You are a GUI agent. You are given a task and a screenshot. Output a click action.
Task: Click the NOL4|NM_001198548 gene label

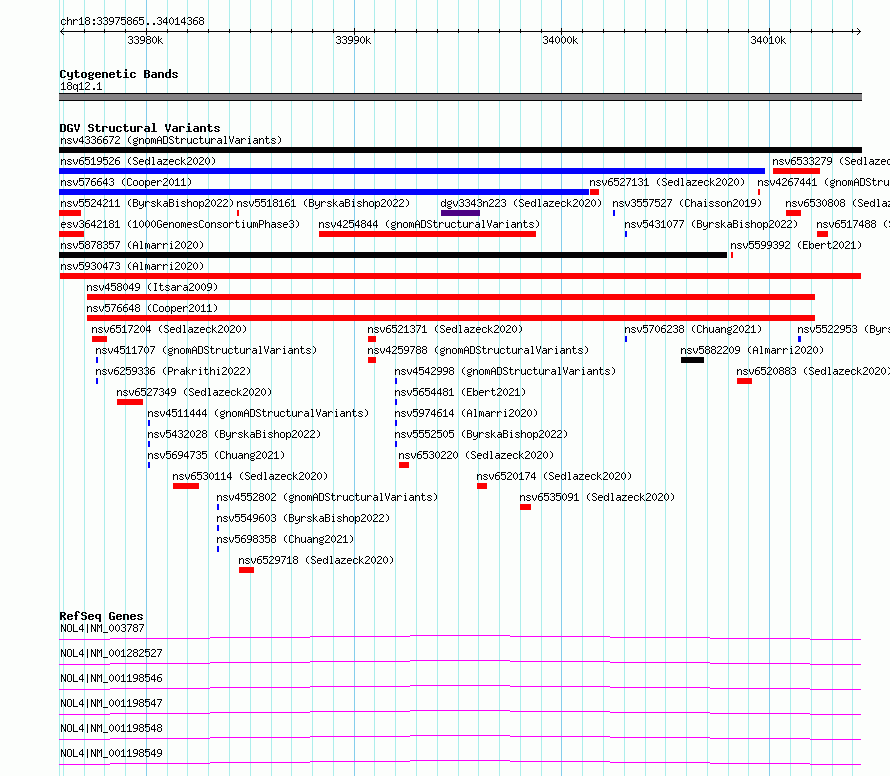(111, 728)
